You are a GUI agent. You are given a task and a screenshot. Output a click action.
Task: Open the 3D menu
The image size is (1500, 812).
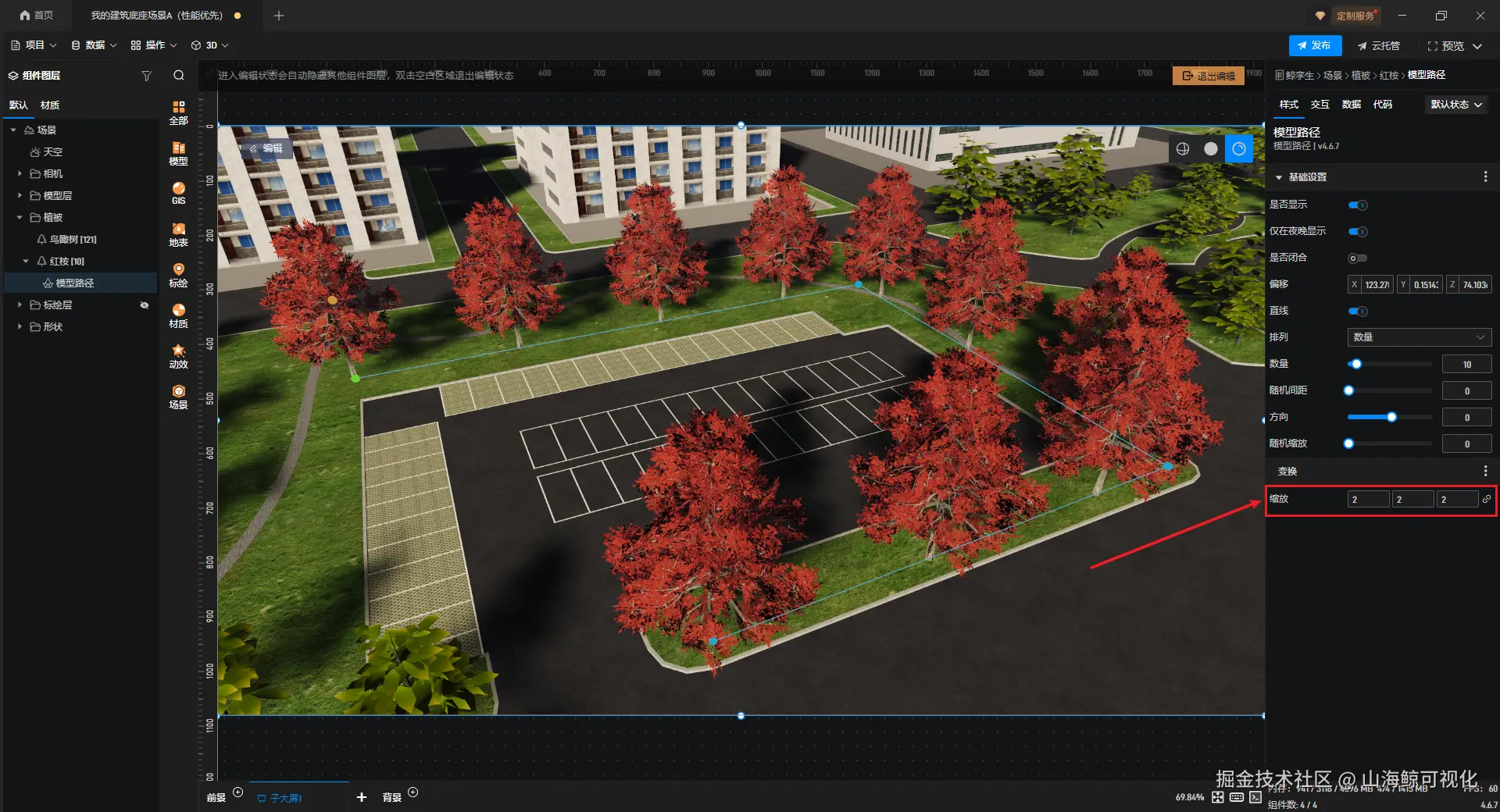(210, 45)
